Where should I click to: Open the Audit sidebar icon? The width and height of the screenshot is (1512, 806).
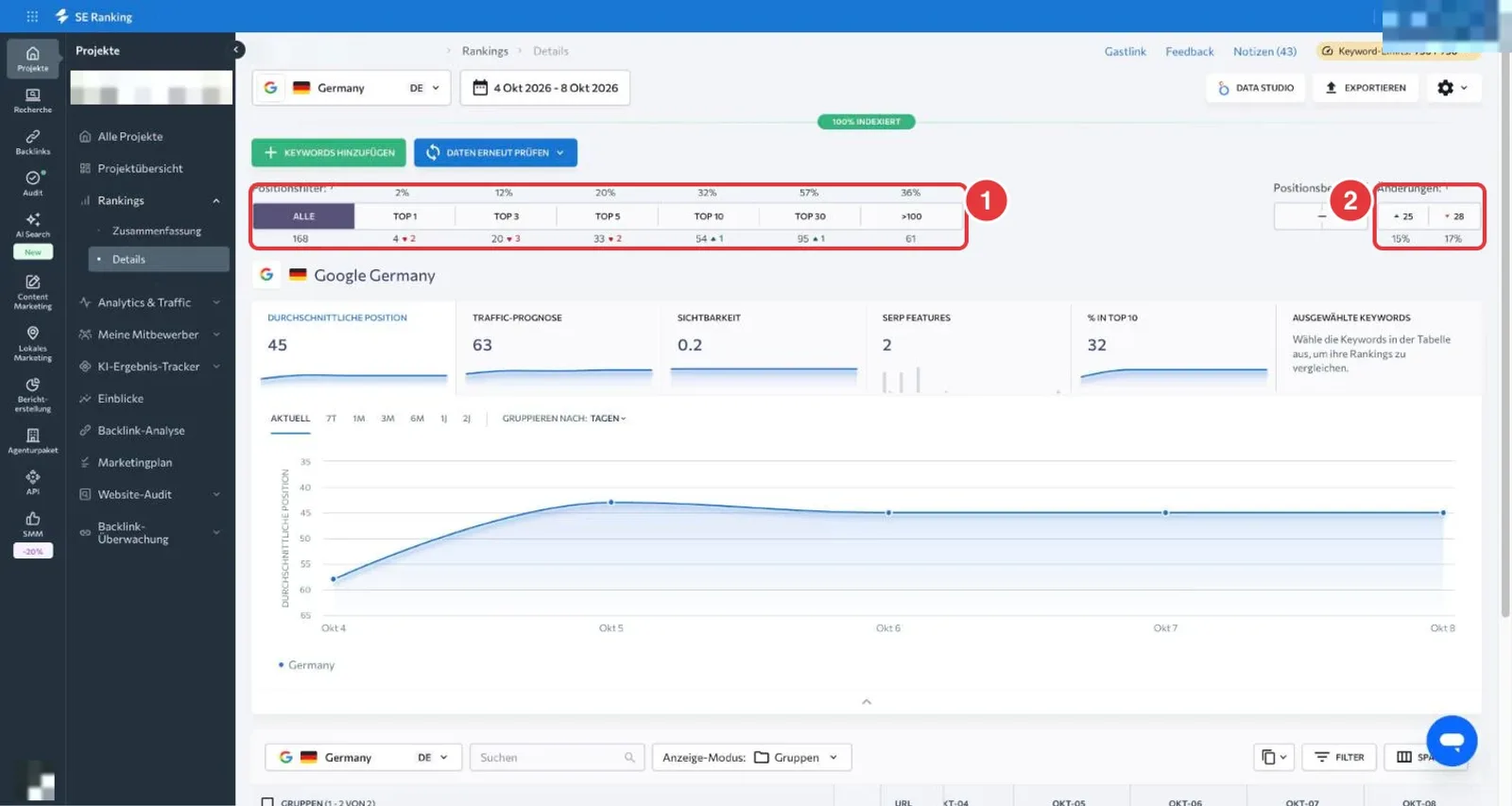[32, 183]
